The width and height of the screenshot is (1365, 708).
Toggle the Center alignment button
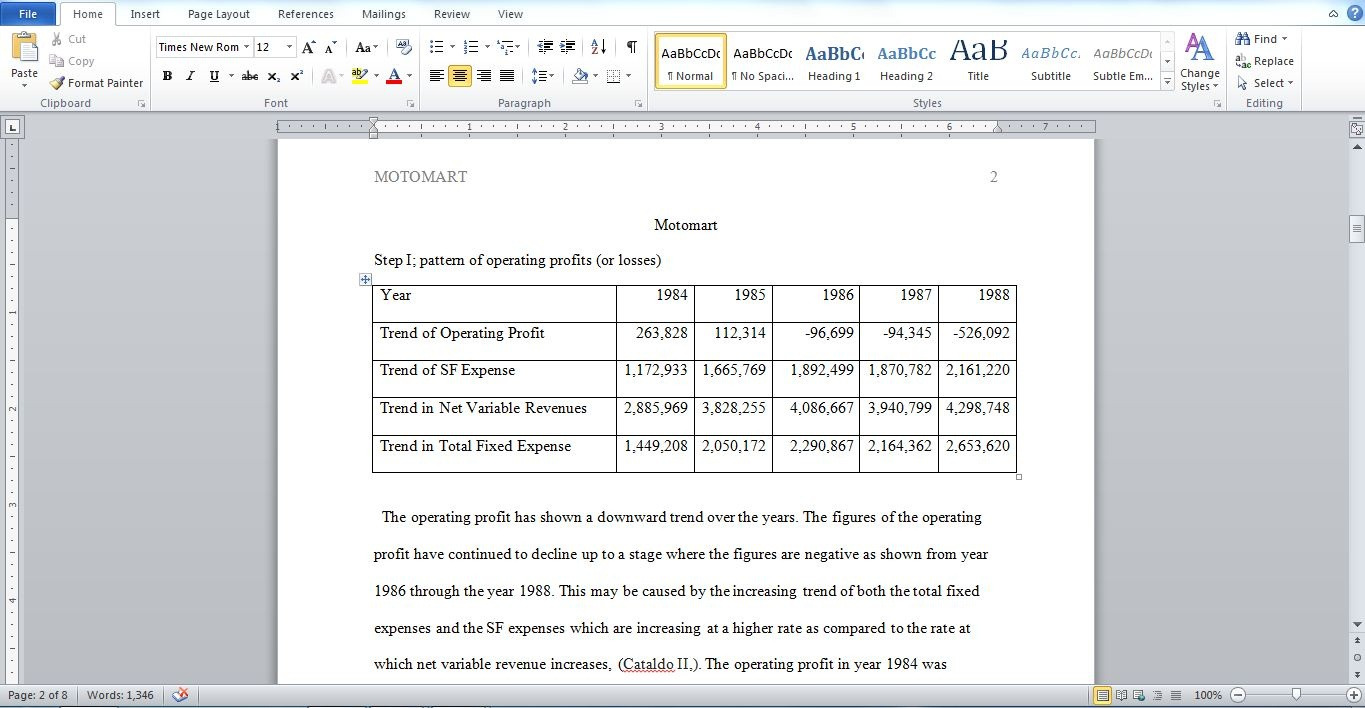tap(460, 76)
